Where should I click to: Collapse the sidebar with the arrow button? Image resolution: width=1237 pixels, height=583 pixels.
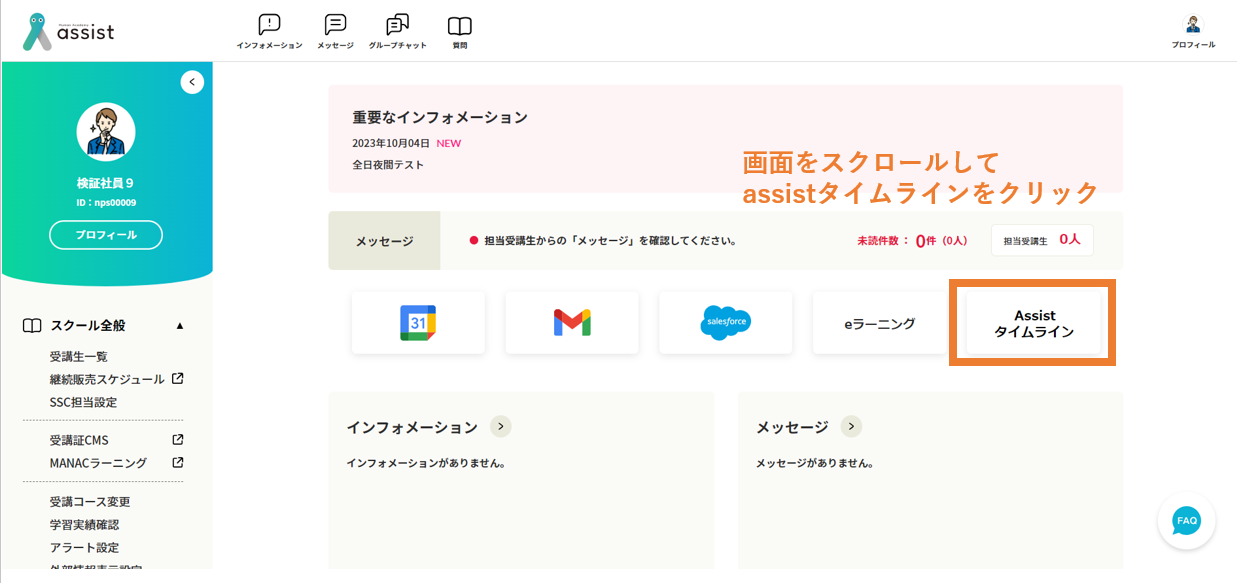pyautogui.click(x=192, y=82)
